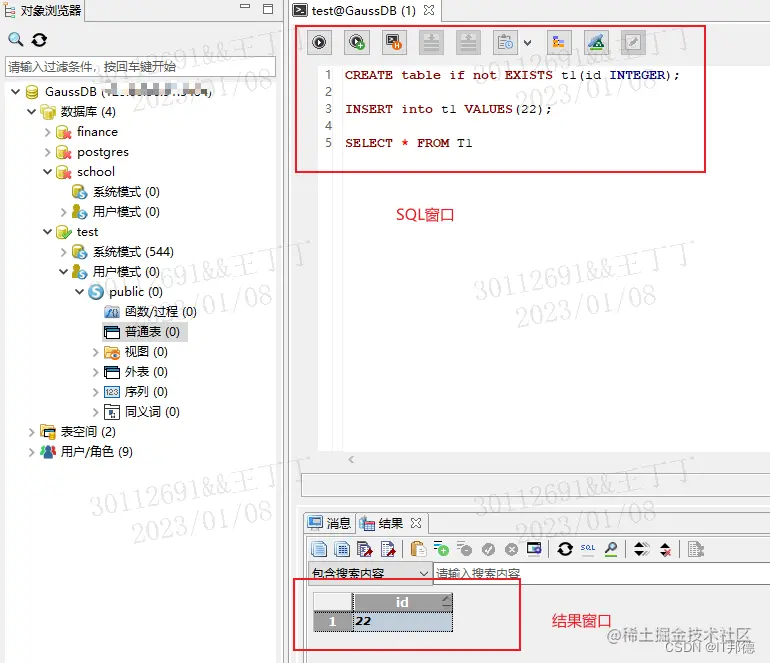Expand 用户模式 (0) under school
770x663 pixels.
tap(63, 212)
